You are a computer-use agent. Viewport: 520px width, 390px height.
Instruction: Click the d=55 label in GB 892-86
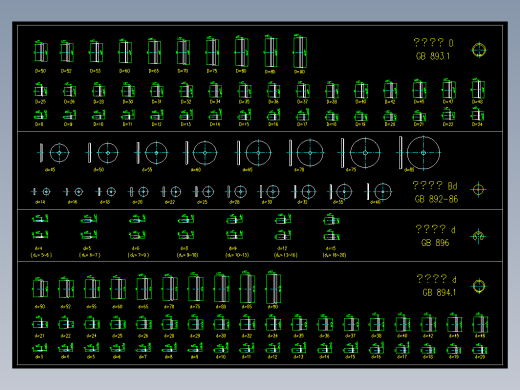147,170
